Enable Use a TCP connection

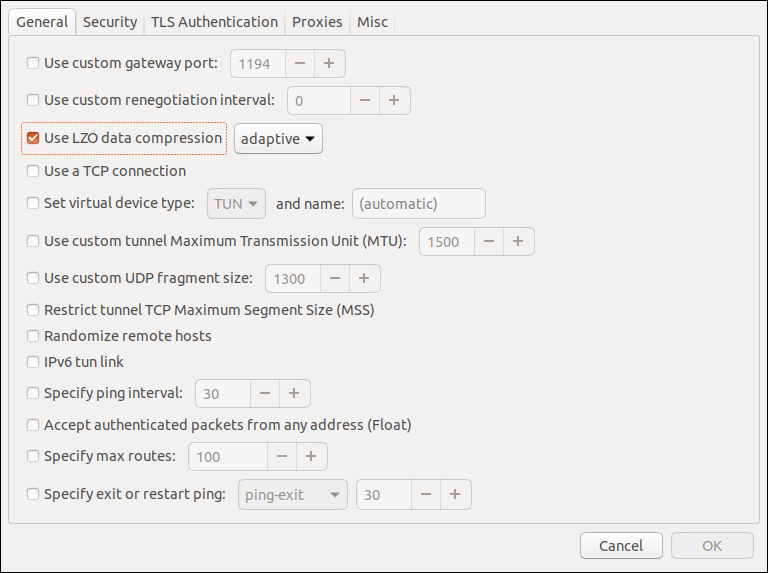click(33, 172)
